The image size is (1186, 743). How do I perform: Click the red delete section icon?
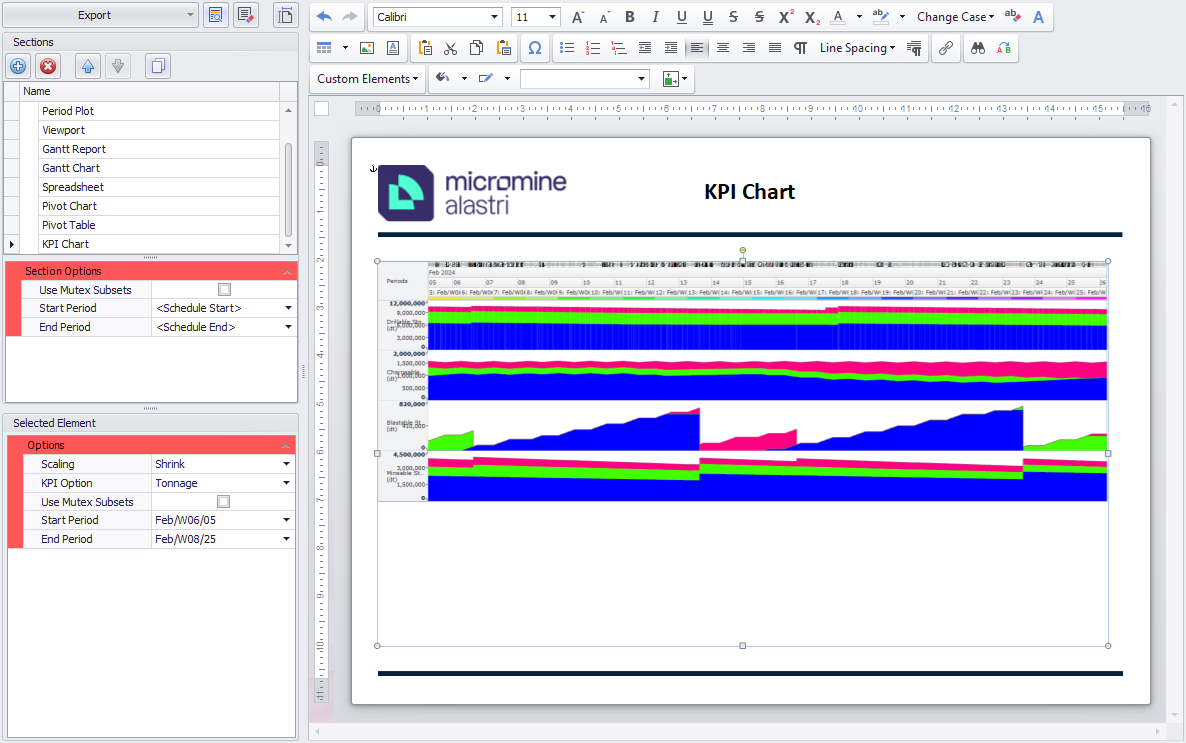click(47, 66)
